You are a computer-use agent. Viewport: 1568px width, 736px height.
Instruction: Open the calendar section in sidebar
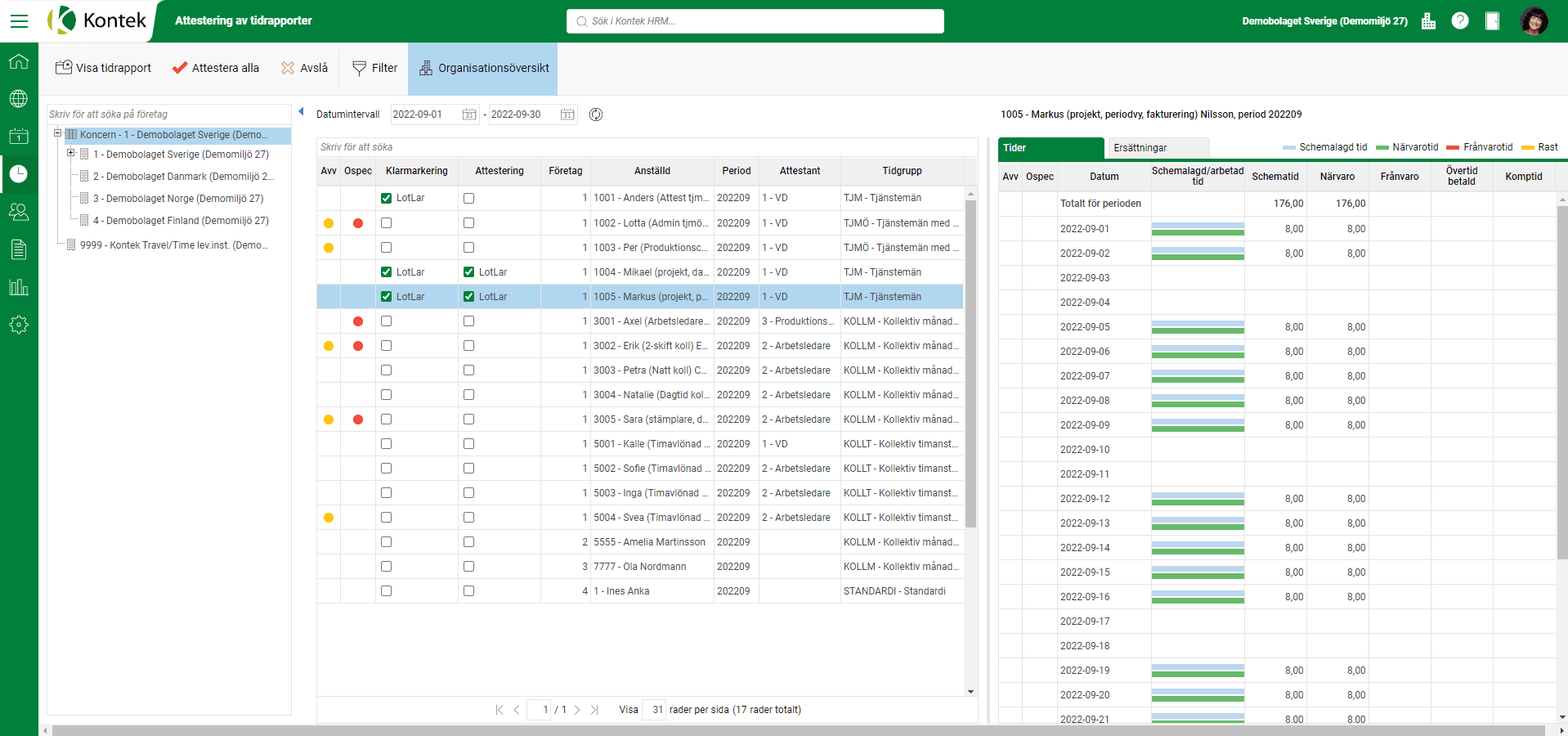(19, 137)
